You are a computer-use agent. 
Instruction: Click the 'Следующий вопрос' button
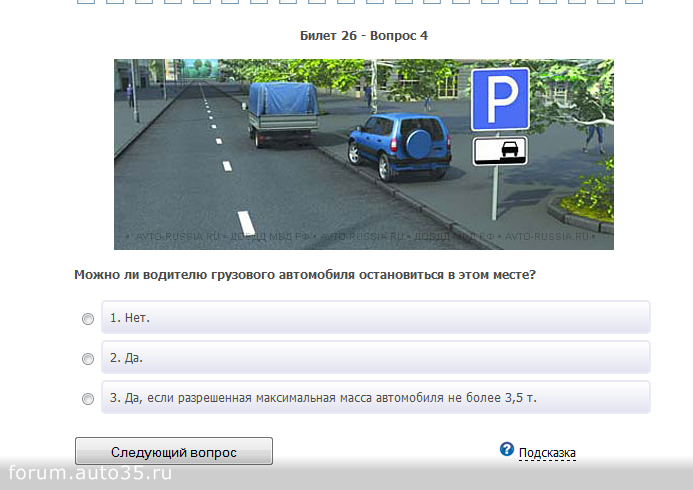click(x=174, y=451)
